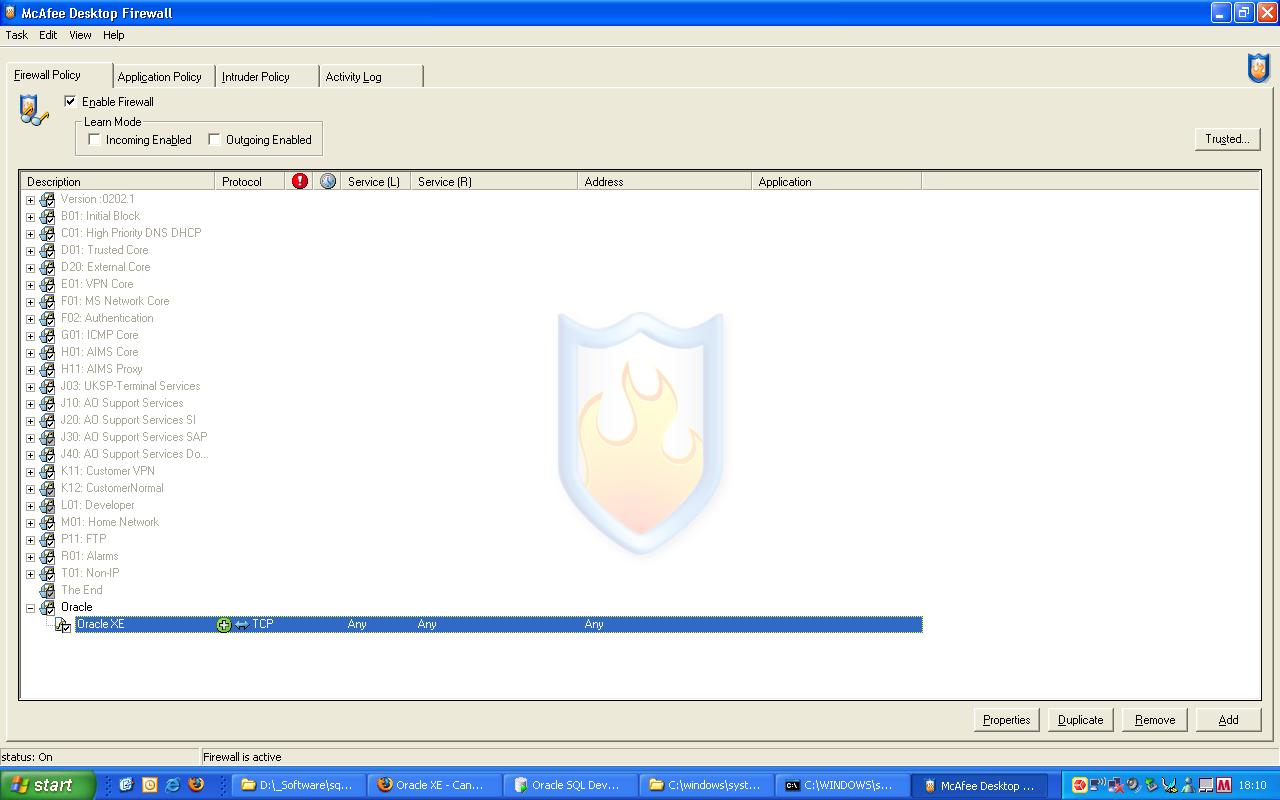Click the rule group icon for M01: Home Network

pos(47,522)
